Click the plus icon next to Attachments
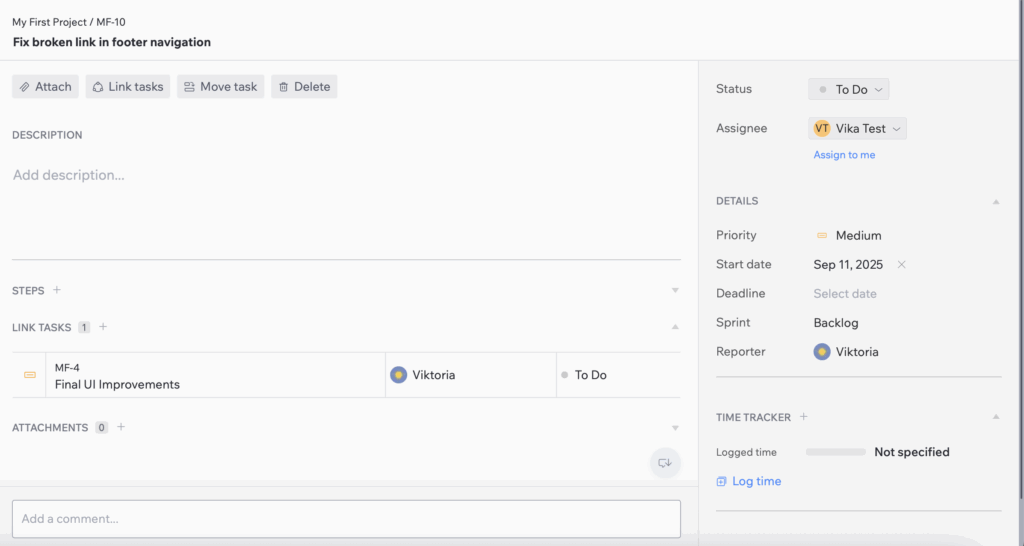The image size is (1024, 546). pos(121,427)
